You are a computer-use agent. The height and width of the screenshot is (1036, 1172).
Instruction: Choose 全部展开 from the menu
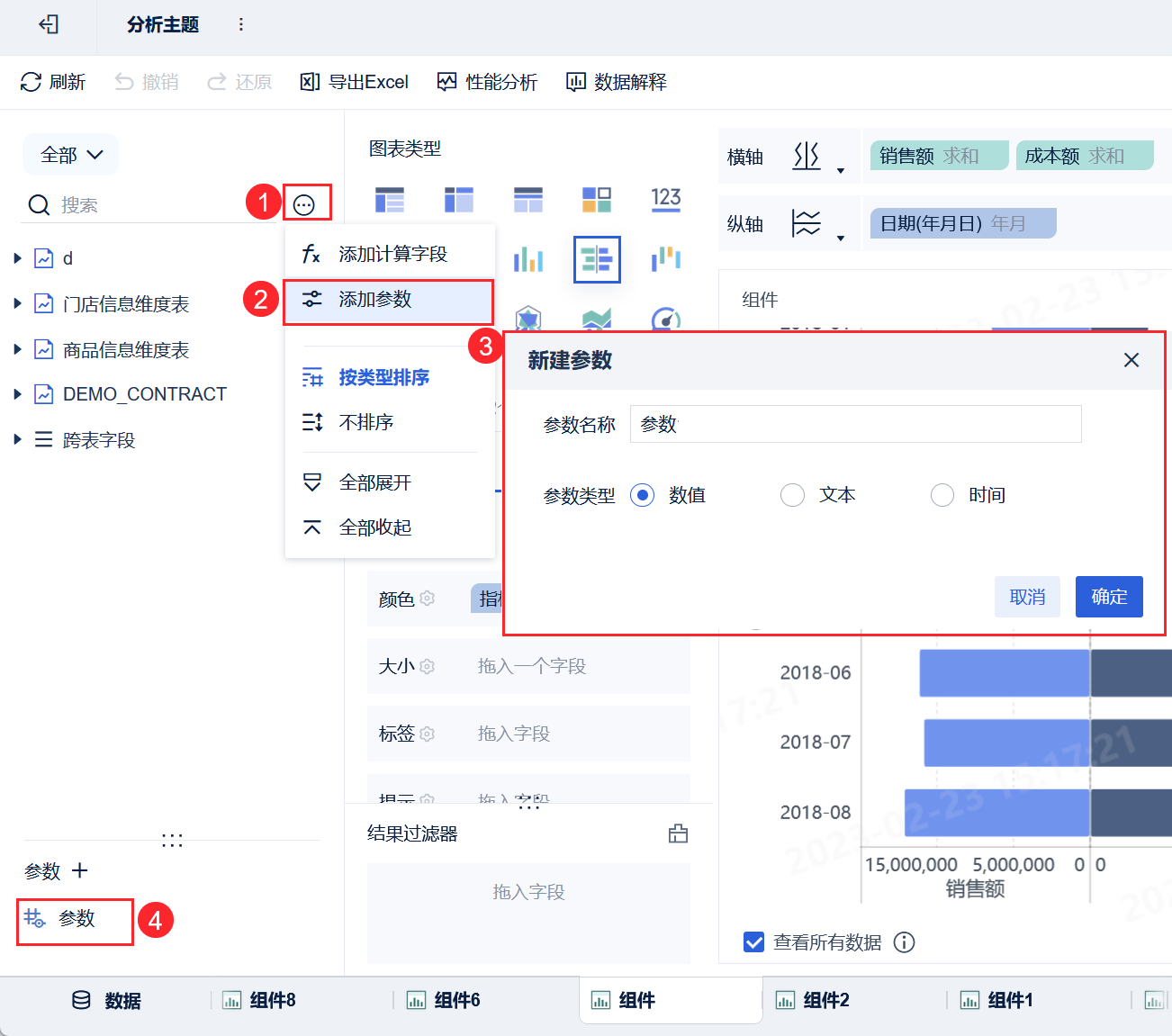390,482
